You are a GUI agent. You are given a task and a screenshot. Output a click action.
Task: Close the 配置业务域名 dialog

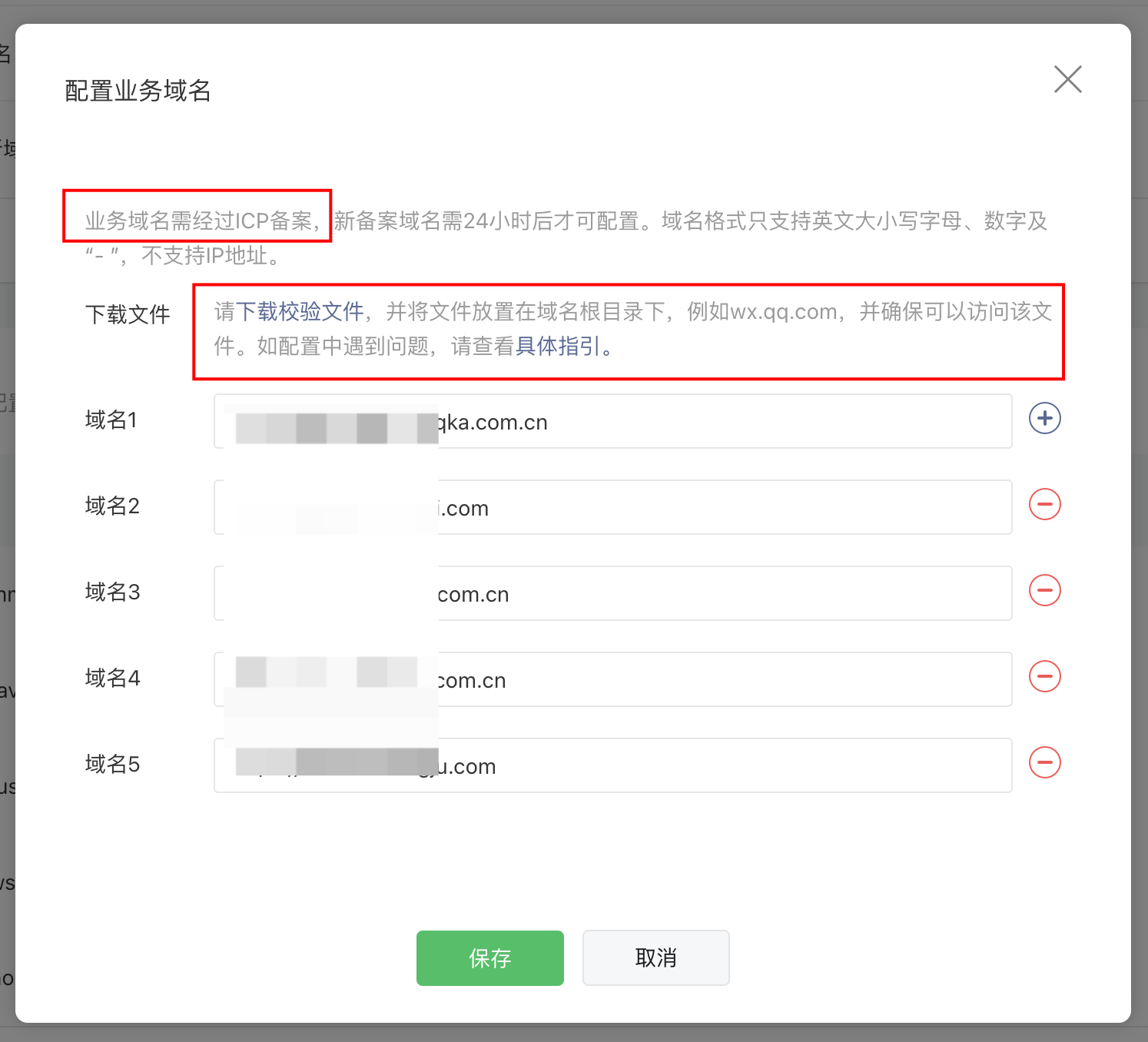(1067, 79)
